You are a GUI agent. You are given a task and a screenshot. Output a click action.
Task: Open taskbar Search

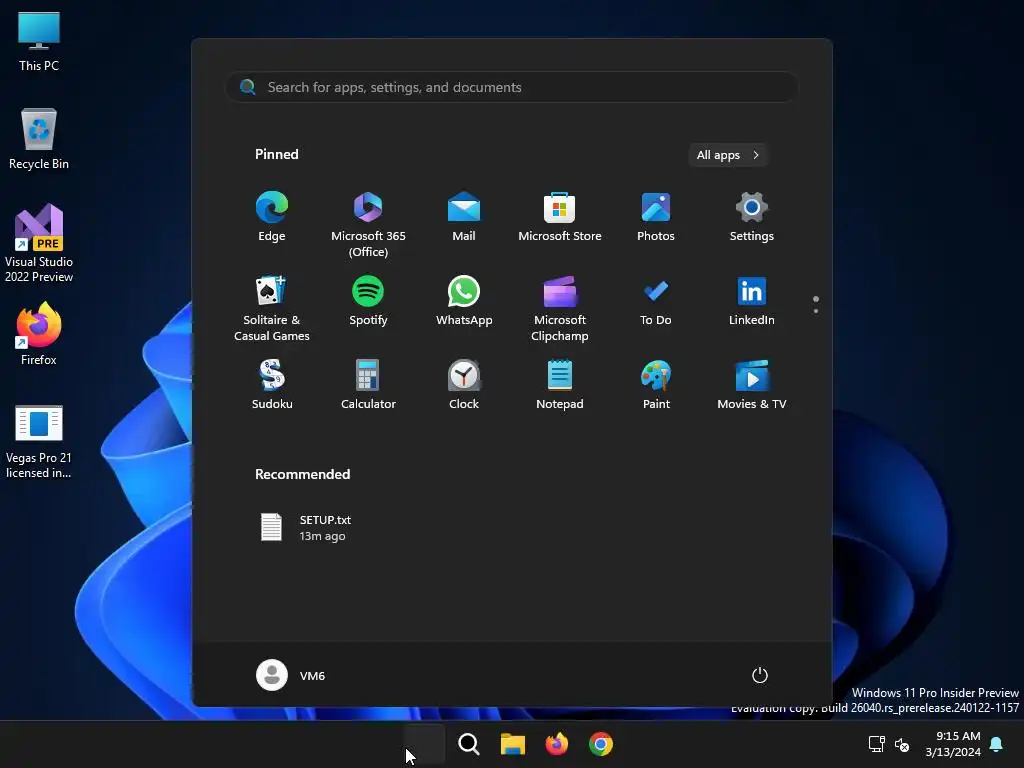[x=468, y=744]
